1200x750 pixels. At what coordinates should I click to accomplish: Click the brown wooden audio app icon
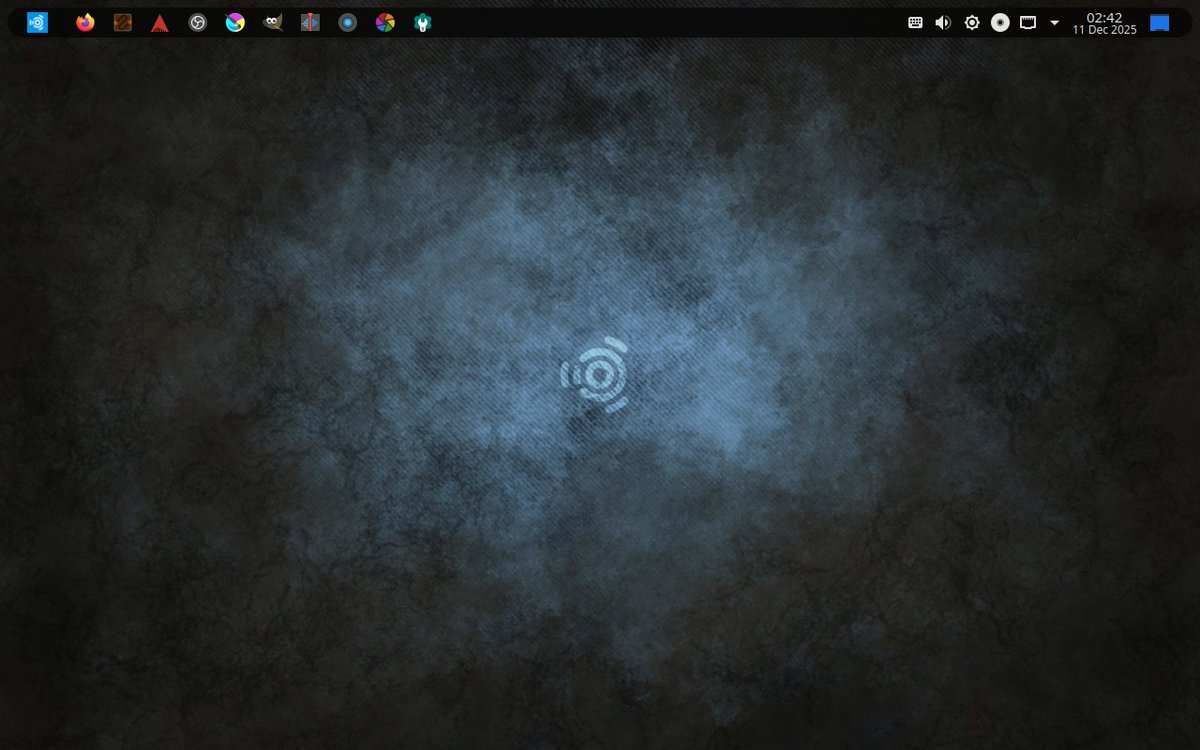pos(122,21)
